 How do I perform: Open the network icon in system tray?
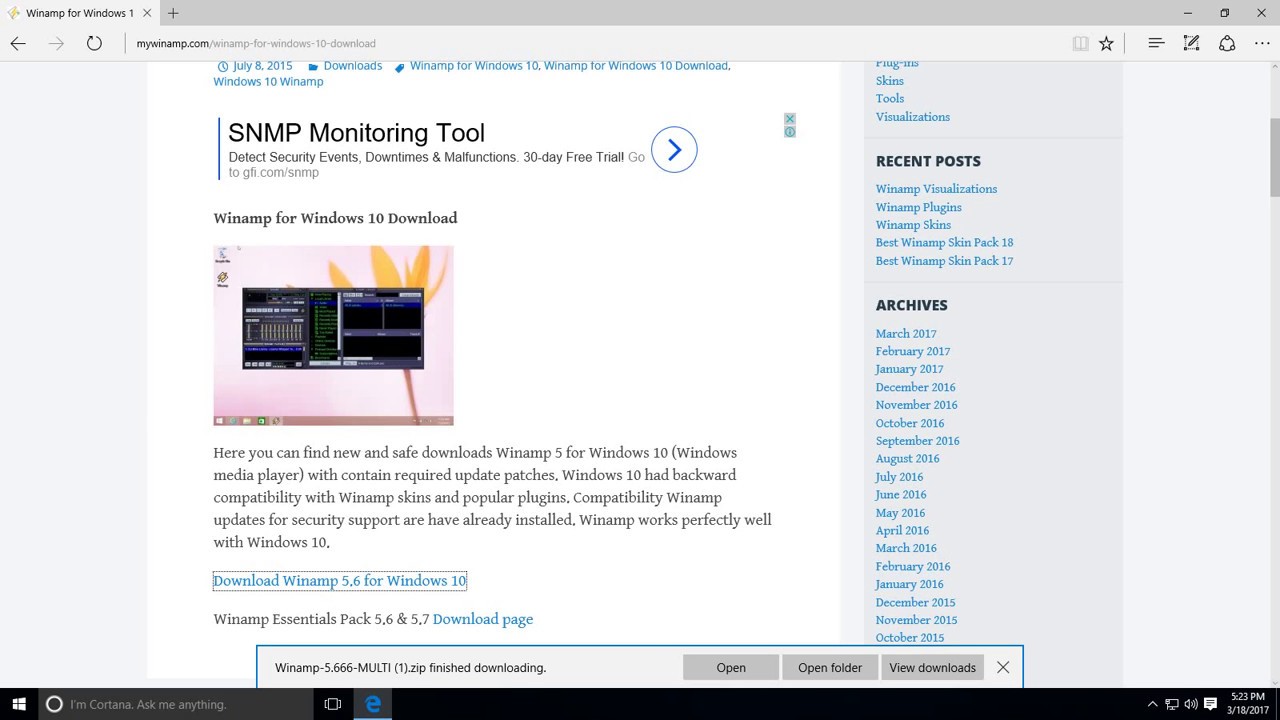tap(1172, 704)
